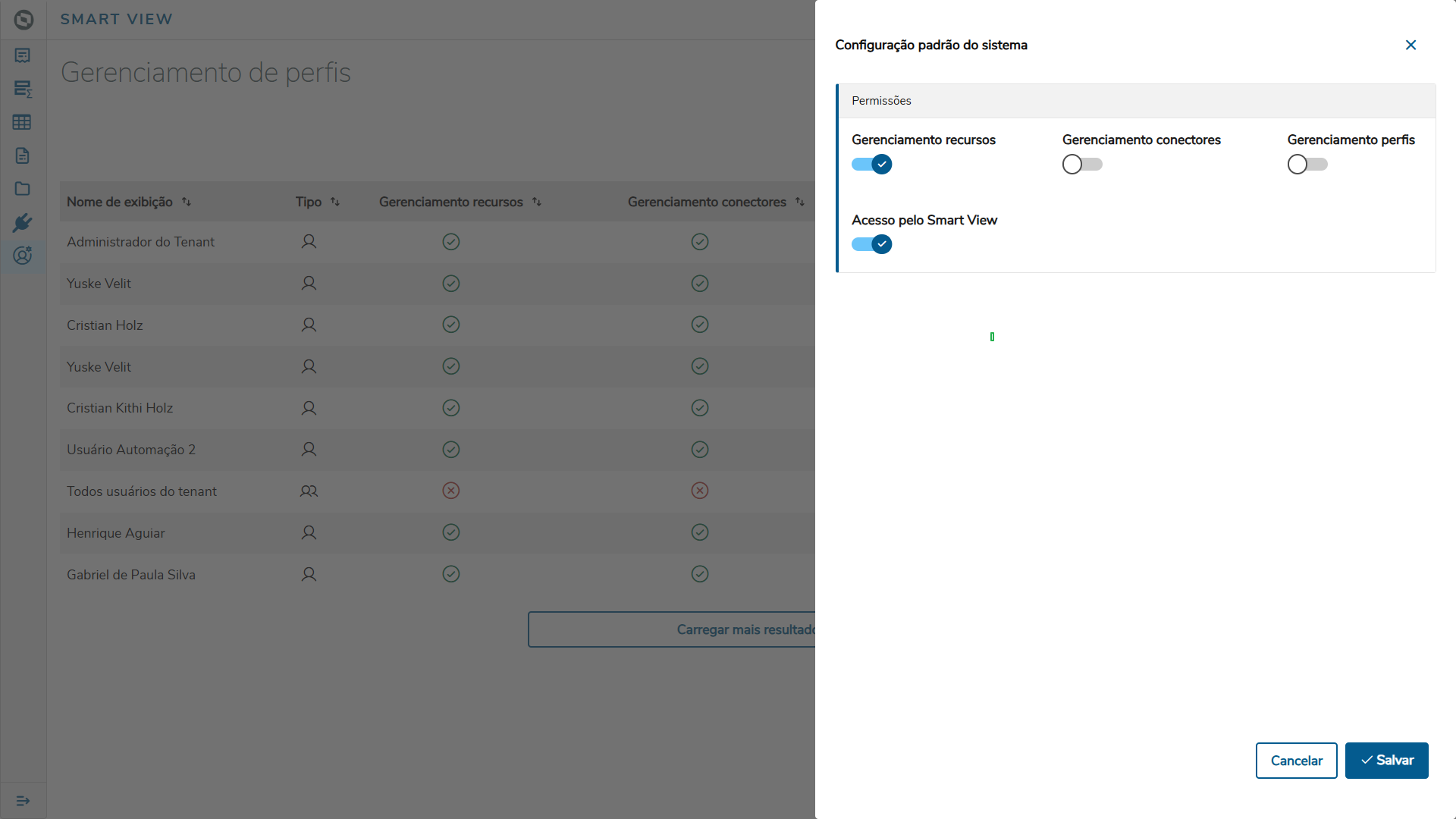Close the Configuração padrão do sistema panel

coord(1410,45)
